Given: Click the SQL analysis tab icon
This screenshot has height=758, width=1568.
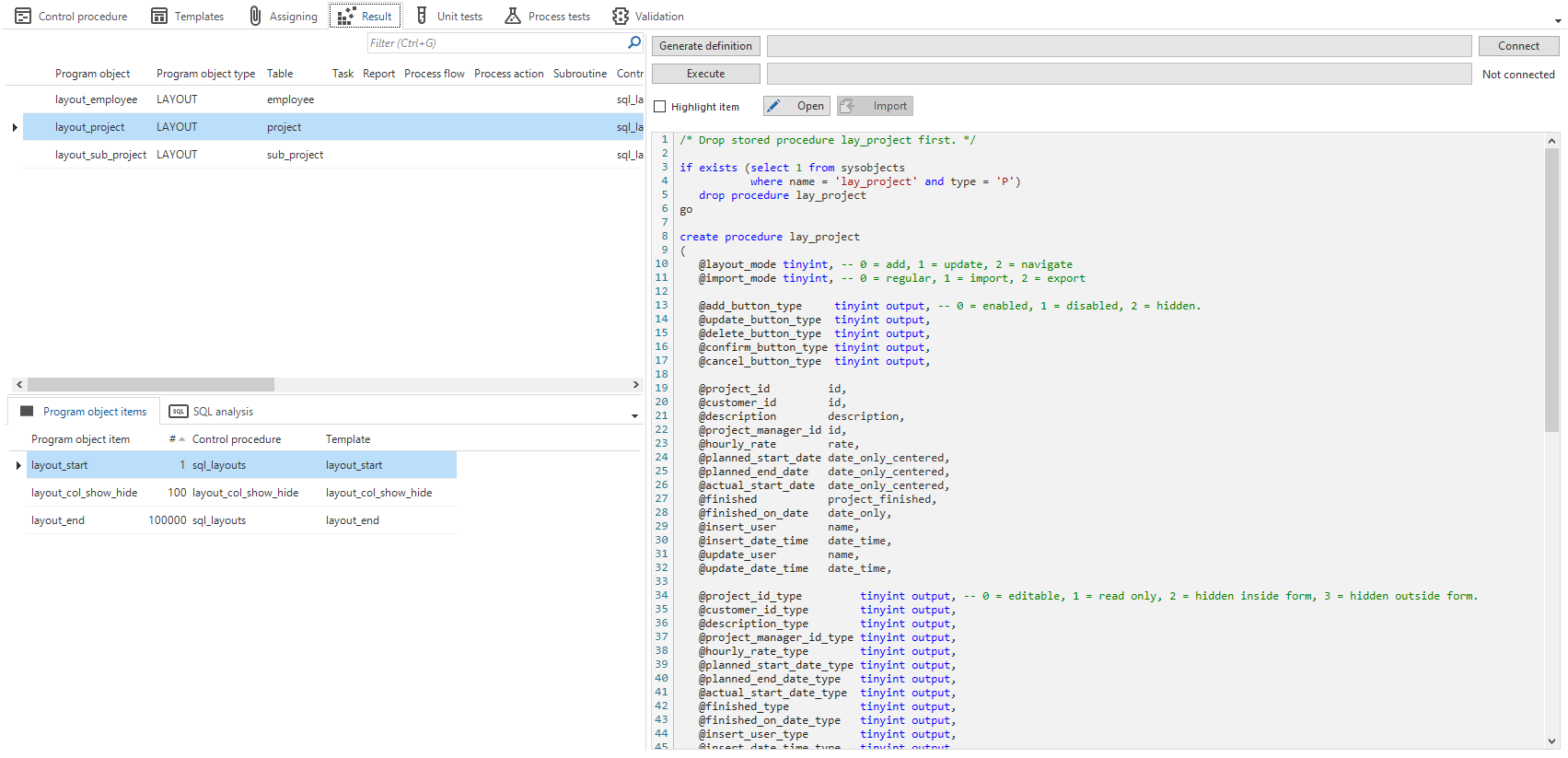Looking at the screenshot, I should 179,412.
